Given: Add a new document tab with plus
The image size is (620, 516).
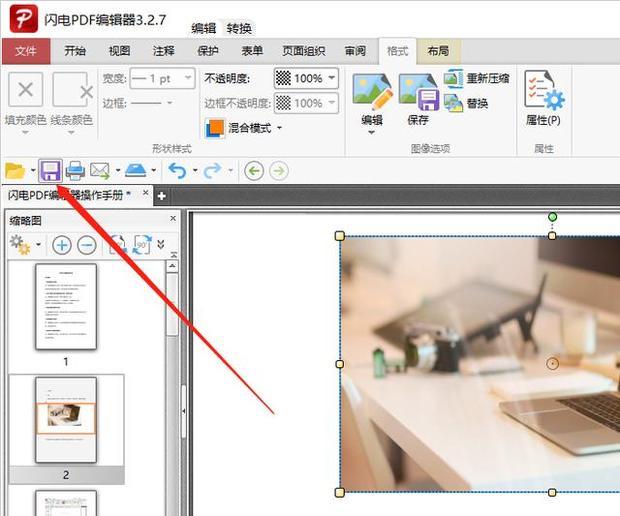Looking at the screenshot, I should click(161, 196).
